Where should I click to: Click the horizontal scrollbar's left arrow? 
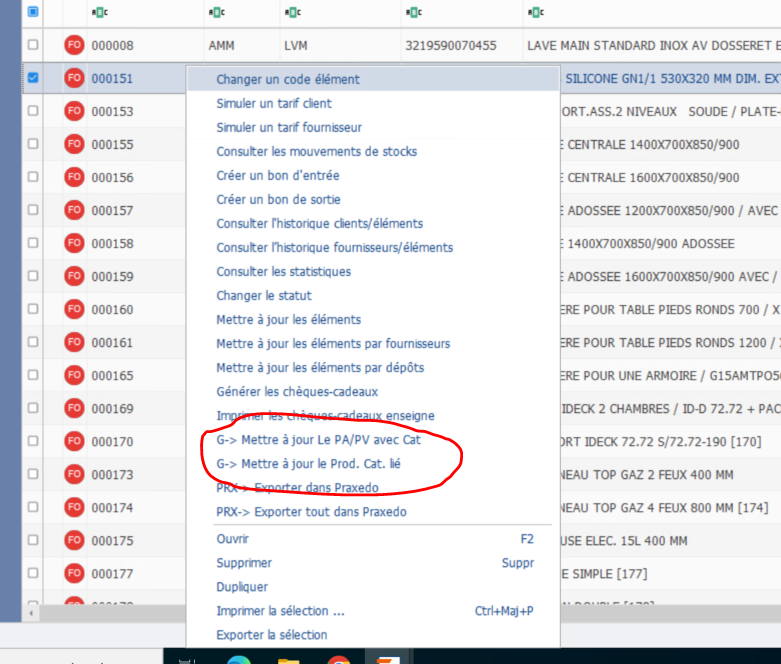(x=33, y=612)
